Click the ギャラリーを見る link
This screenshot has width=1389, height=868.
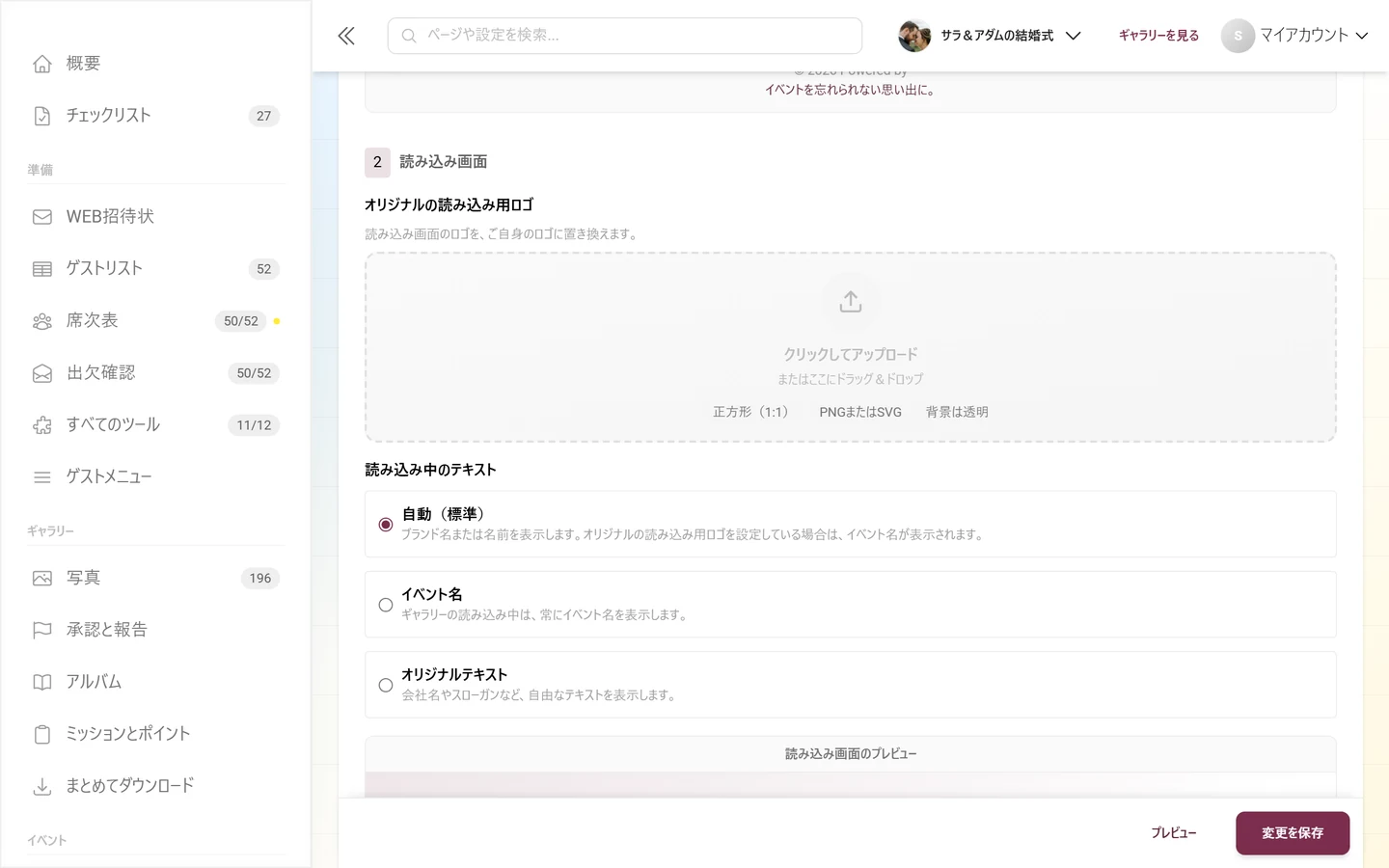click(1158, 36)
